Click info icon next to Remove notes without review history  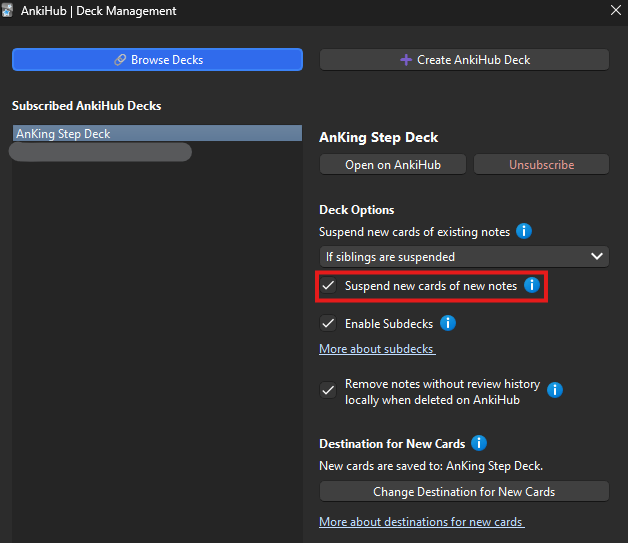555,390
